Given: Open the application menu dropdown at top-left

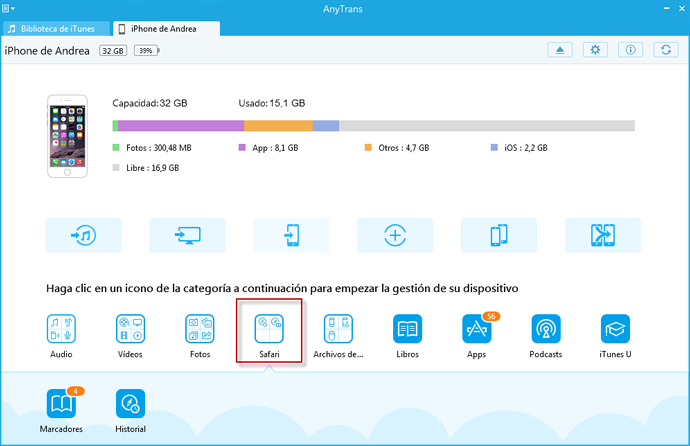Looking at the screenshot, I should point(8,8).
